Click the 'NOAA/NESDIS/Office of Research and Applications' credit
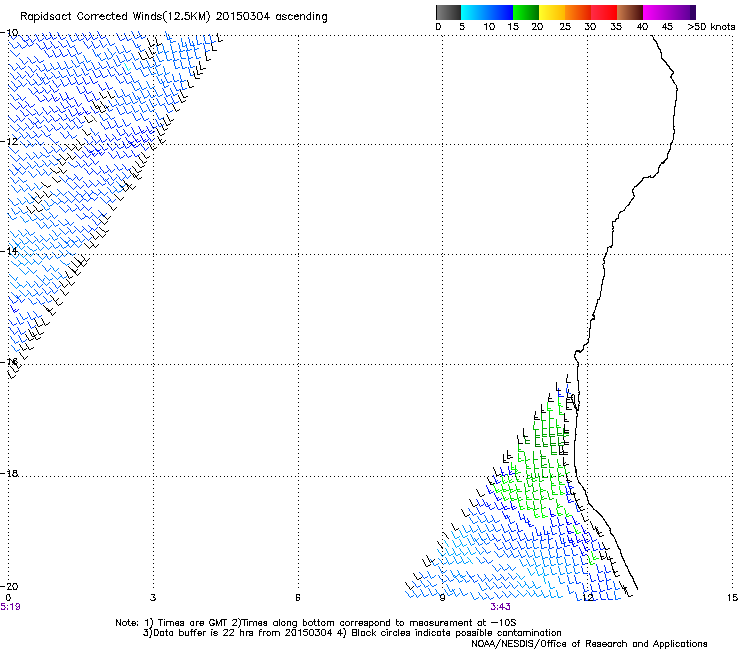Image resolution: width=740 pixels, height=650 pixels. (x=589, y=643)
